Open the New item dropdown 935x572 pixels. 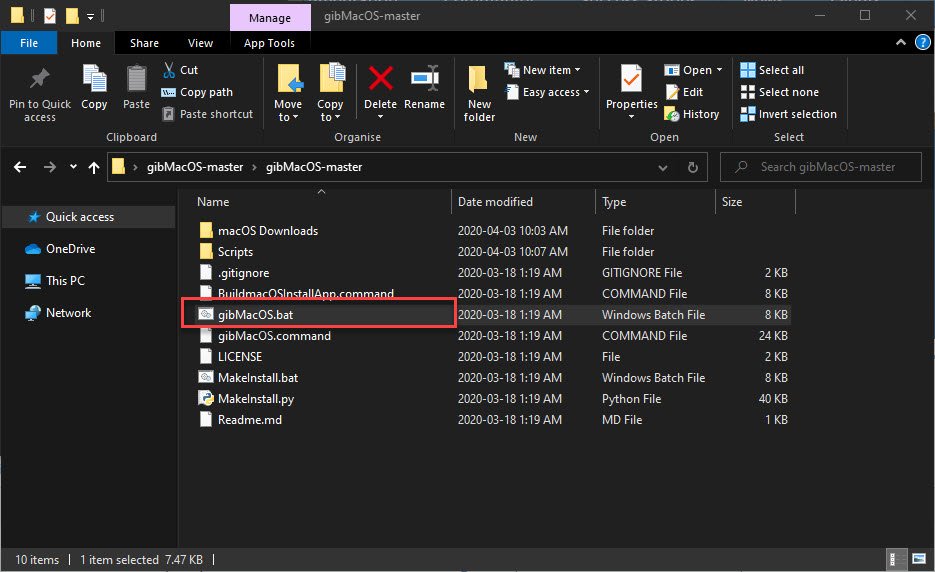(543, 70)
